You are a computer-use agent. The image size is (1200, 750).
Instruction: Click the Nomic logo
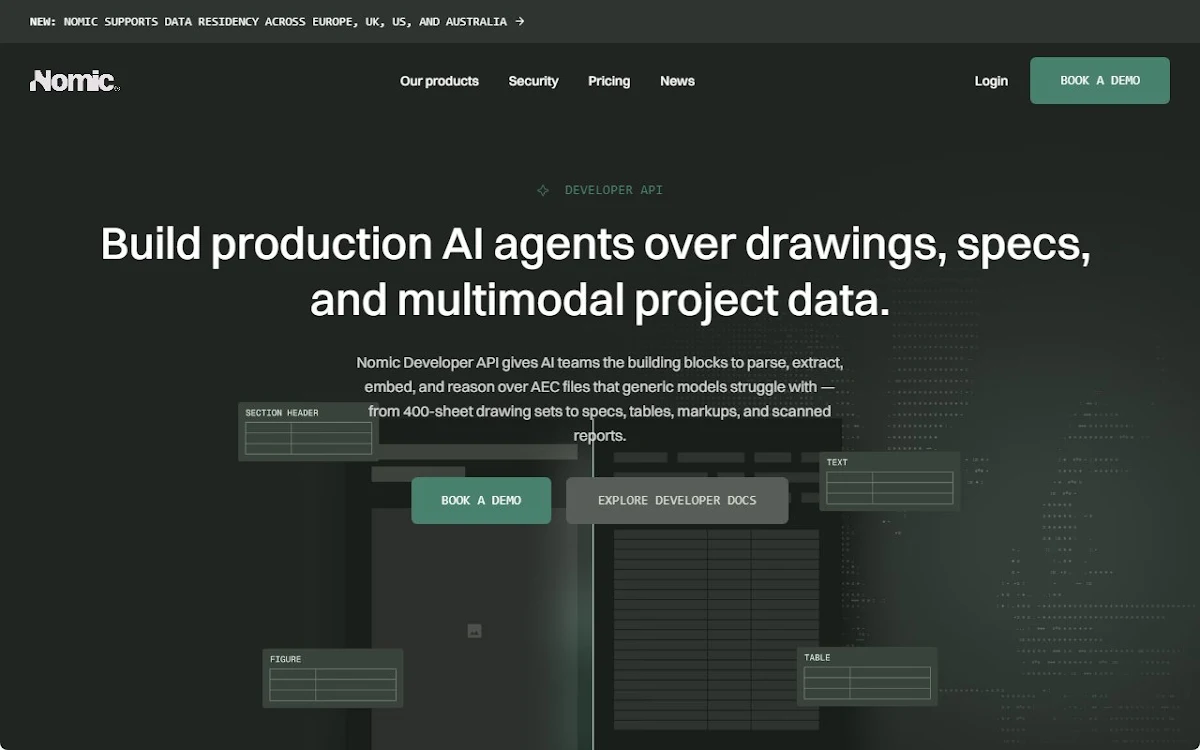pyautogui.click(x=75, y=81)
